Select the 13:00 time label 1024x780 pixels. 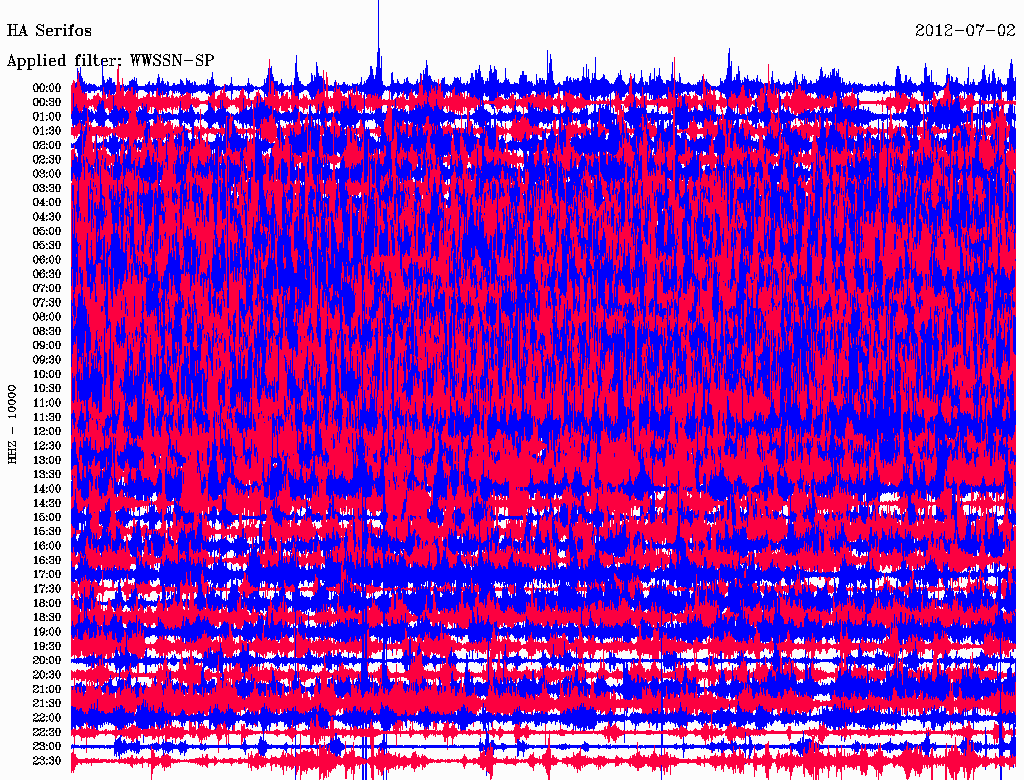coord(47,460)
